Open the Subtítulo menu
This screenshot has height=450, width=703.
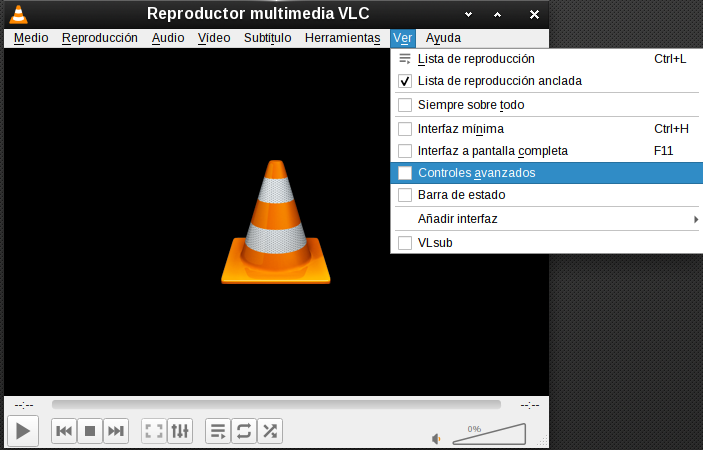[x=268, y=38]
